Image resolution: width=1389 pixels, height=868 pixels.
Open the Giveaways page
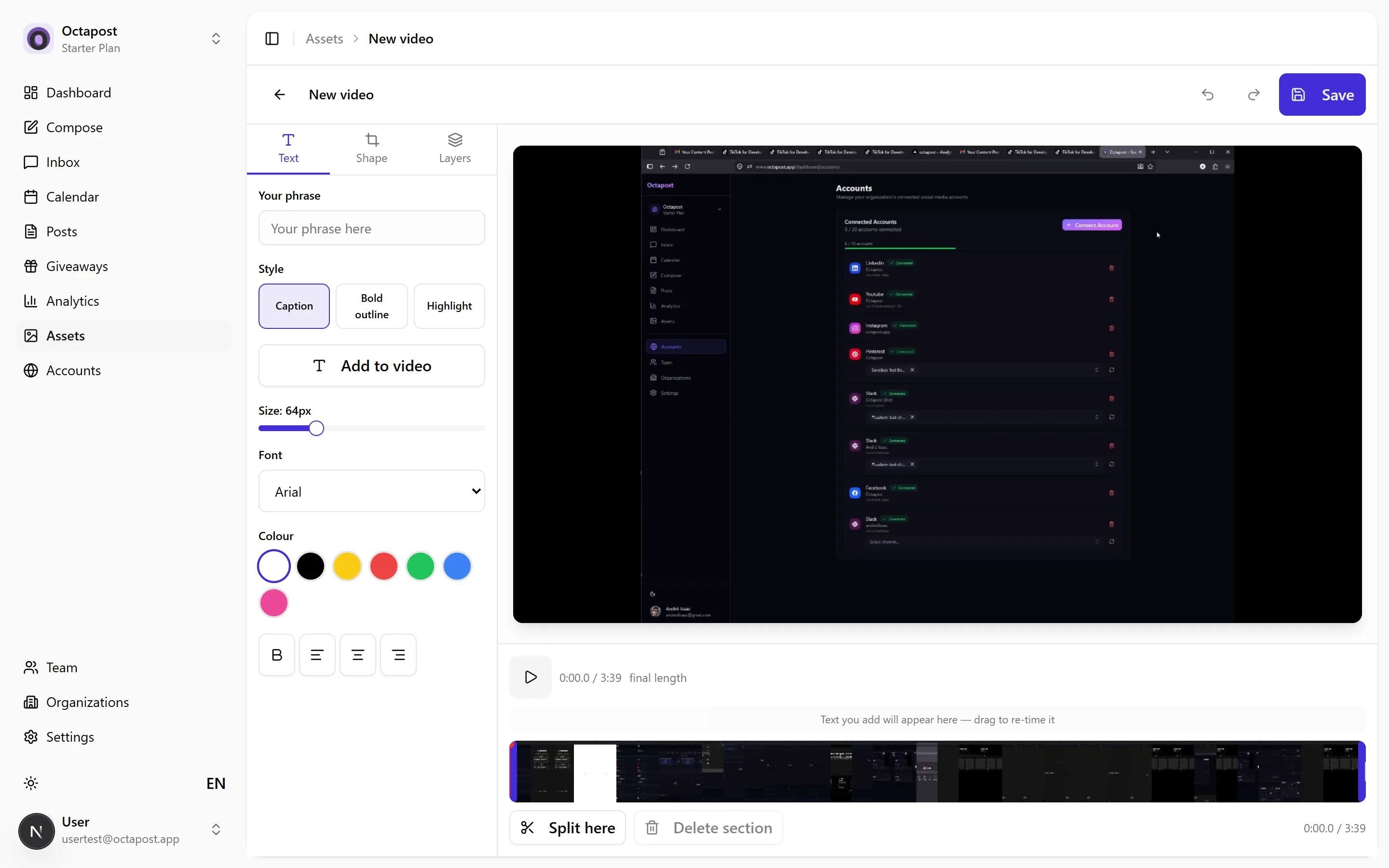point(124,266)
